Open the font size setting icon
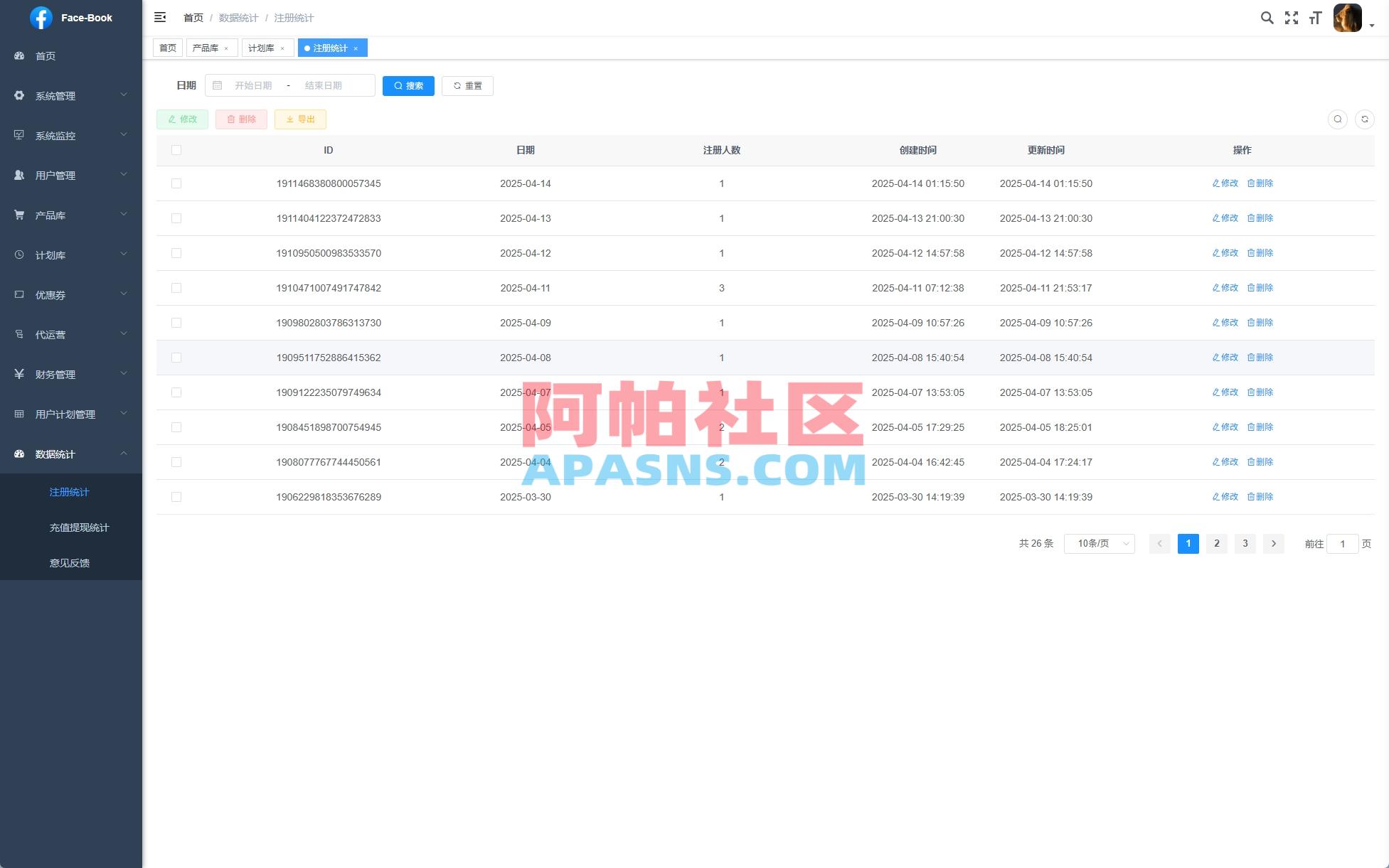 1316,18
